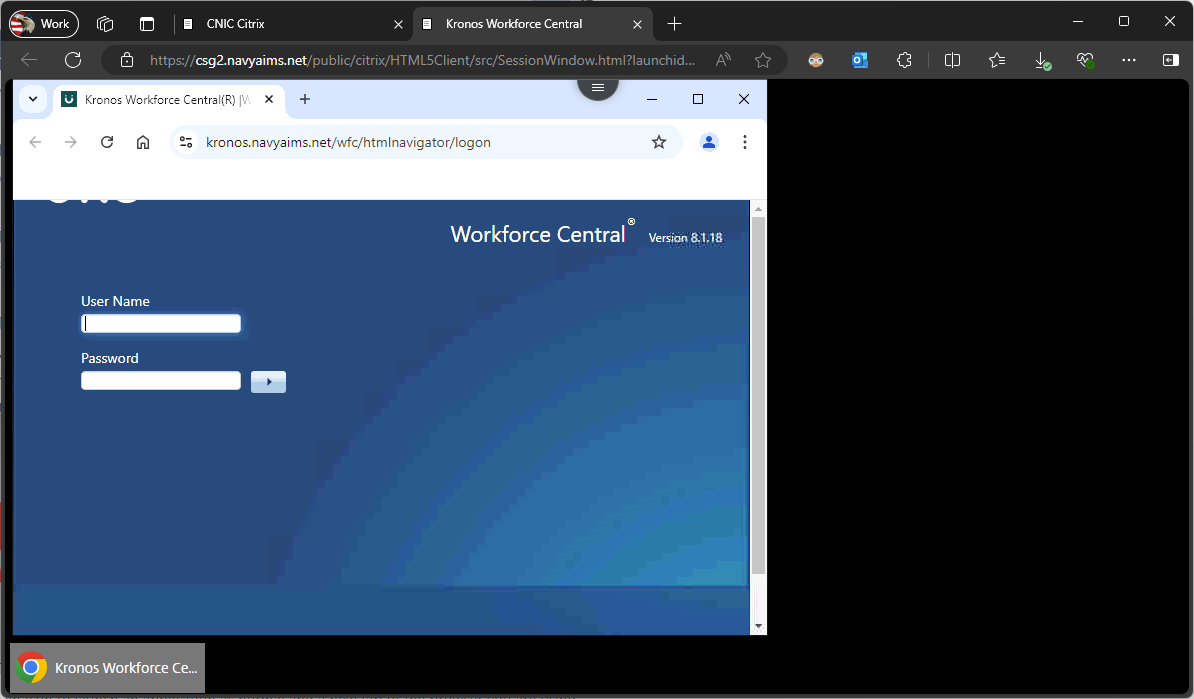Expand Chrome tab search dropdown

pyautogui.click(x=33, y=99)
